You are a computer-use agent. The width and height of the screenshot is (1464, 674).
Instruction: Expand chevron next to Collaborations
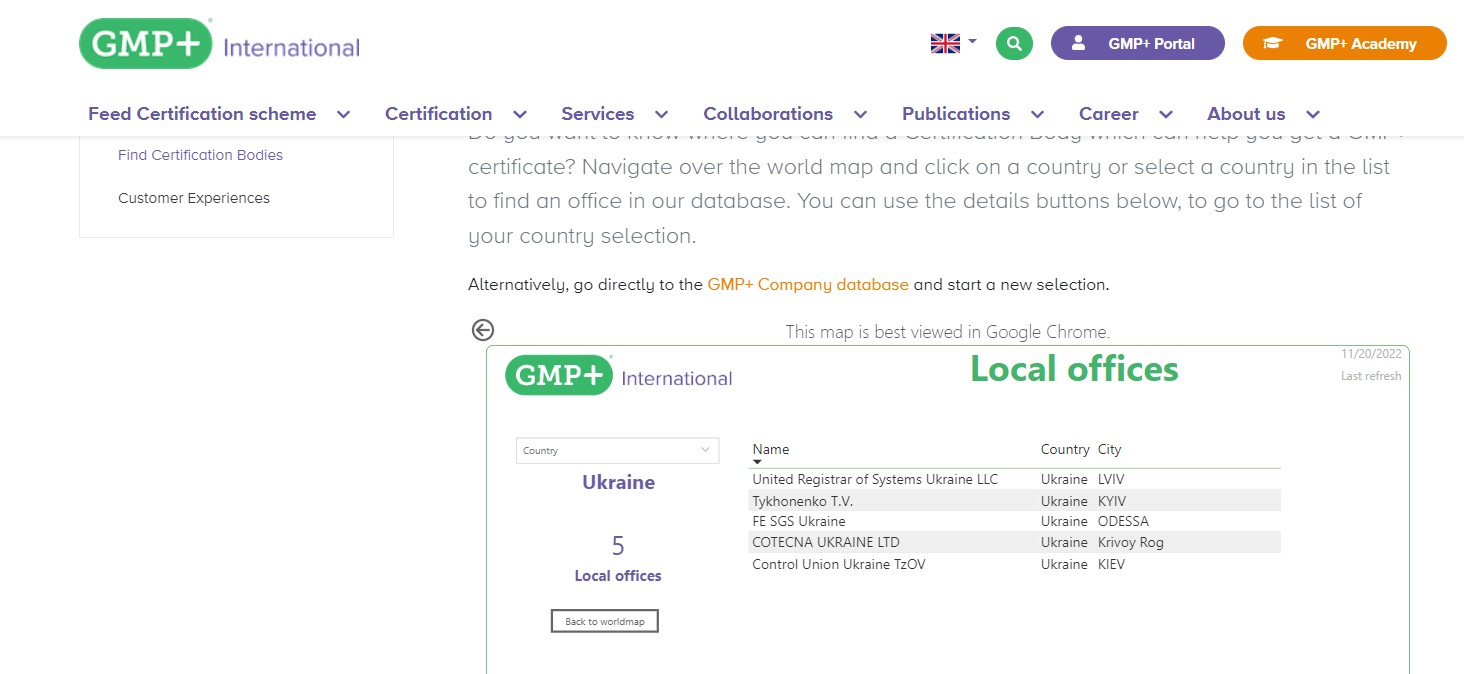(x=860, y=115)
